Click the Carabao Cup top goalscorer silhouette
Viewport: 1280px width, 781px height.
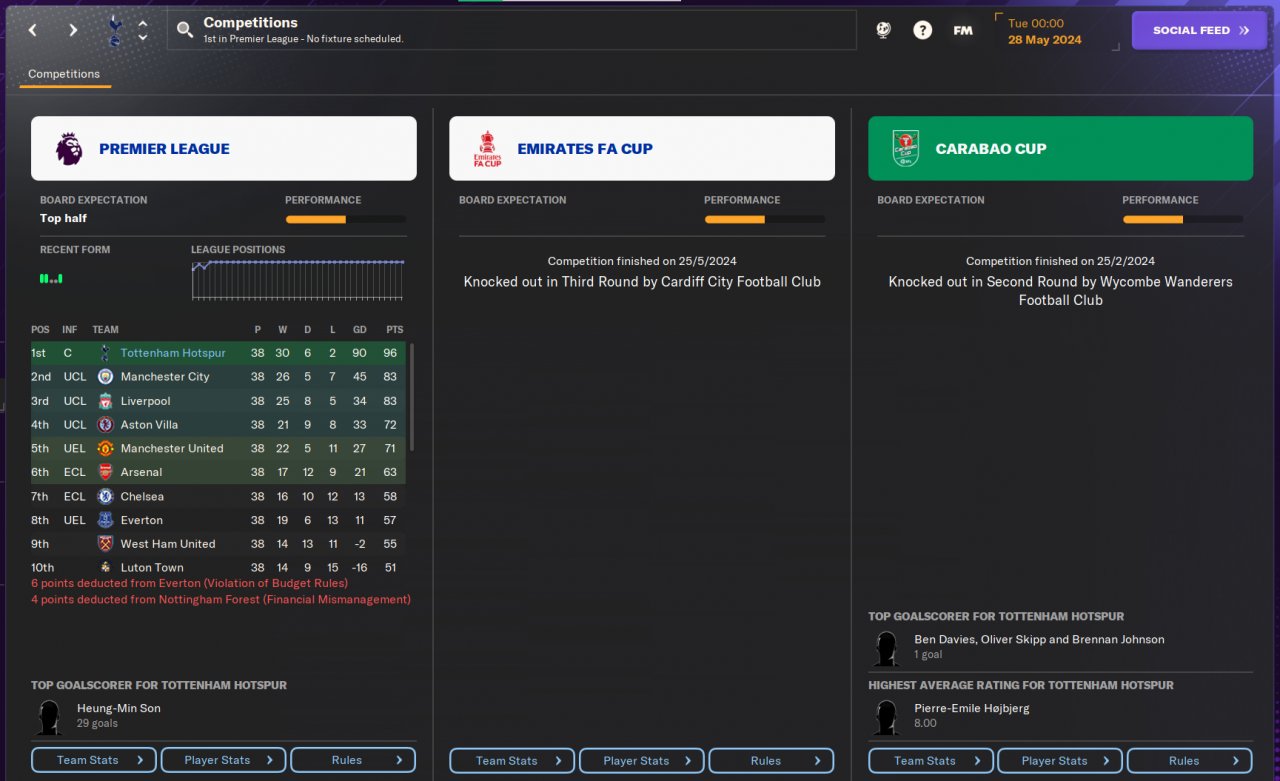pos(886,648)
